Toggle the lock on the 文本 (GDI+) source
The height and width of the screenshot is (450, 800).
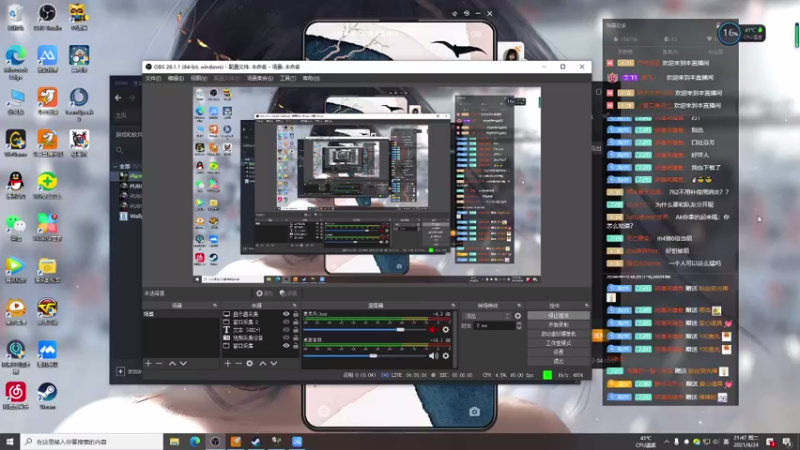tap(295, 330)
